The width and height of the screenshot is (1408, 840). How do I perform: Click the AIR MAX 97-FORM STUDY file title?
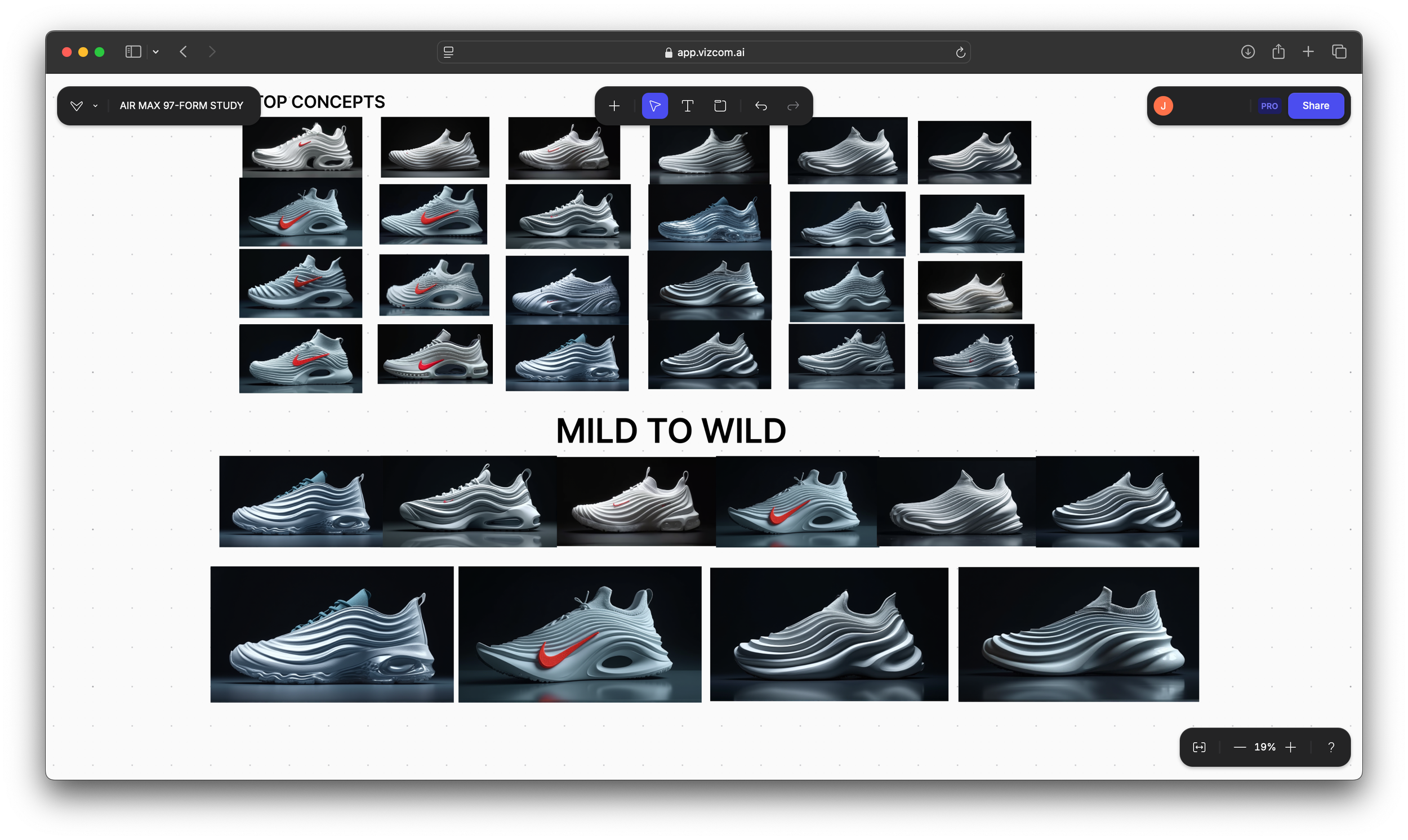[181, 106]
